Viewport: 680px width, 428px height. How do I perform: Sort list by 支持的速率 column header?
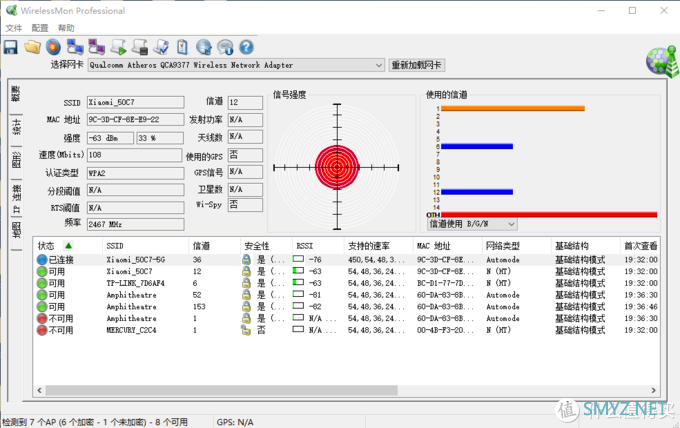378,246
